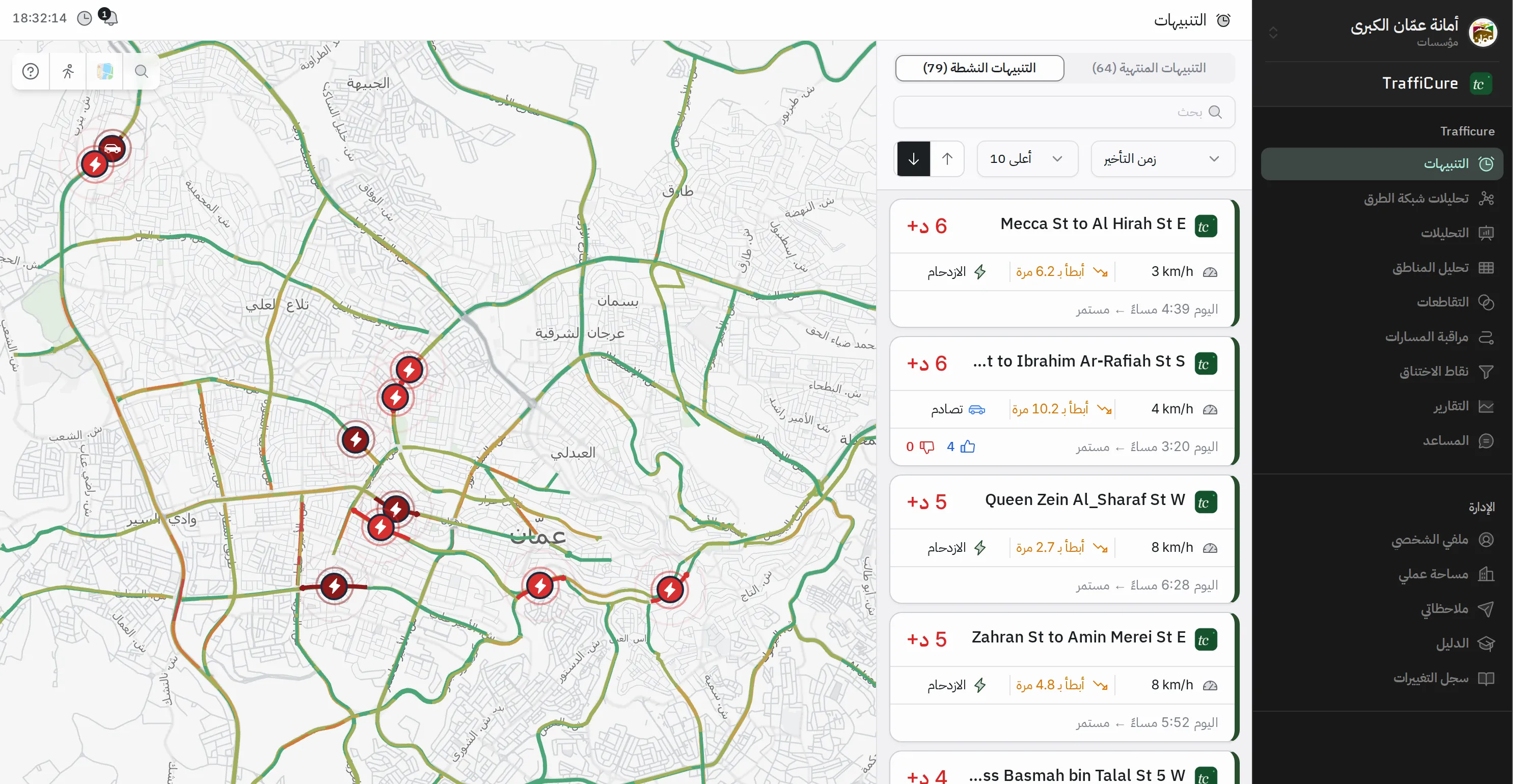Screen dimensions: 1528x784
Task: Switch to التنبيهات المنتهية (64) tab
Action: (x=1149, y=68)
